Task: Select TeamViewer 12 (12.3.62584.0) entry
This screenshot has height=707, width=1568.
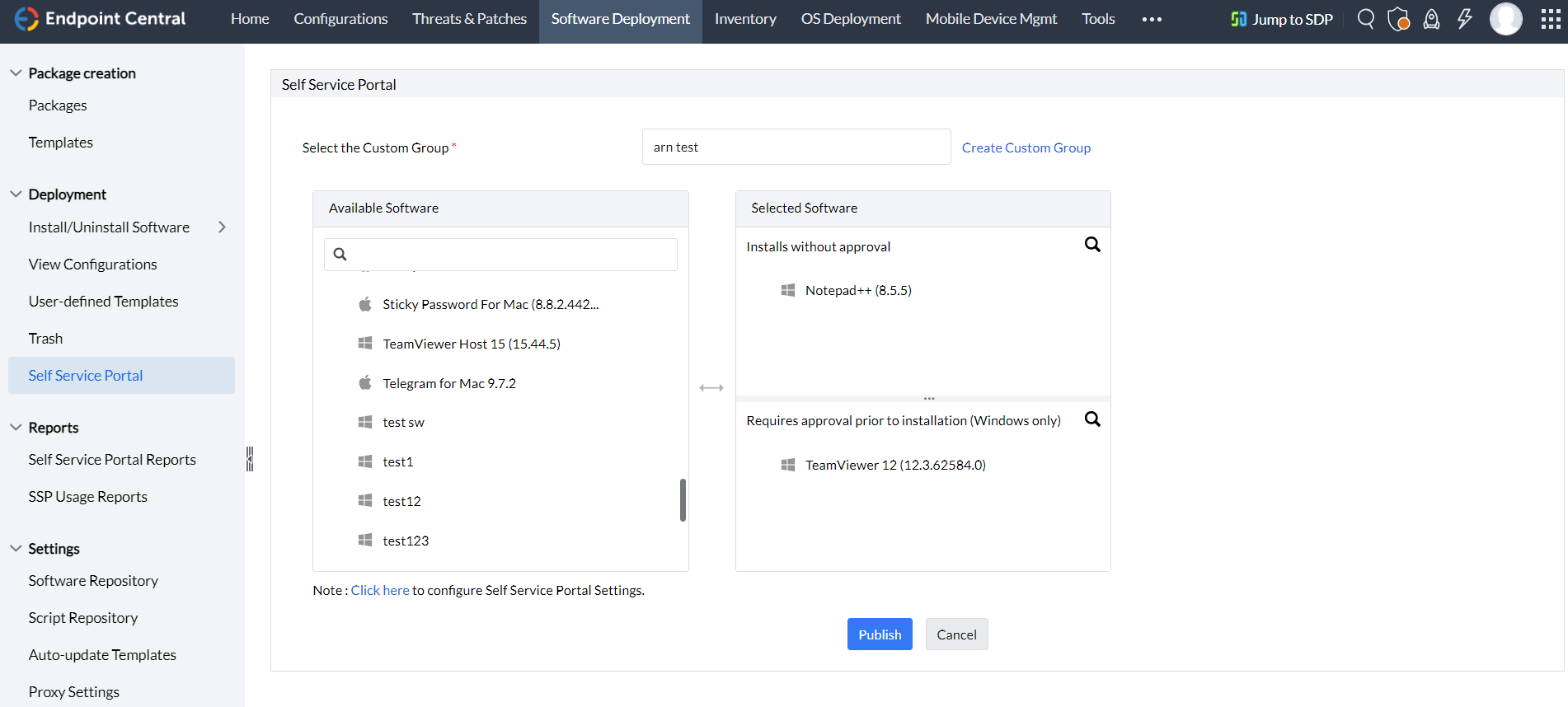Action: click(895, 465)
